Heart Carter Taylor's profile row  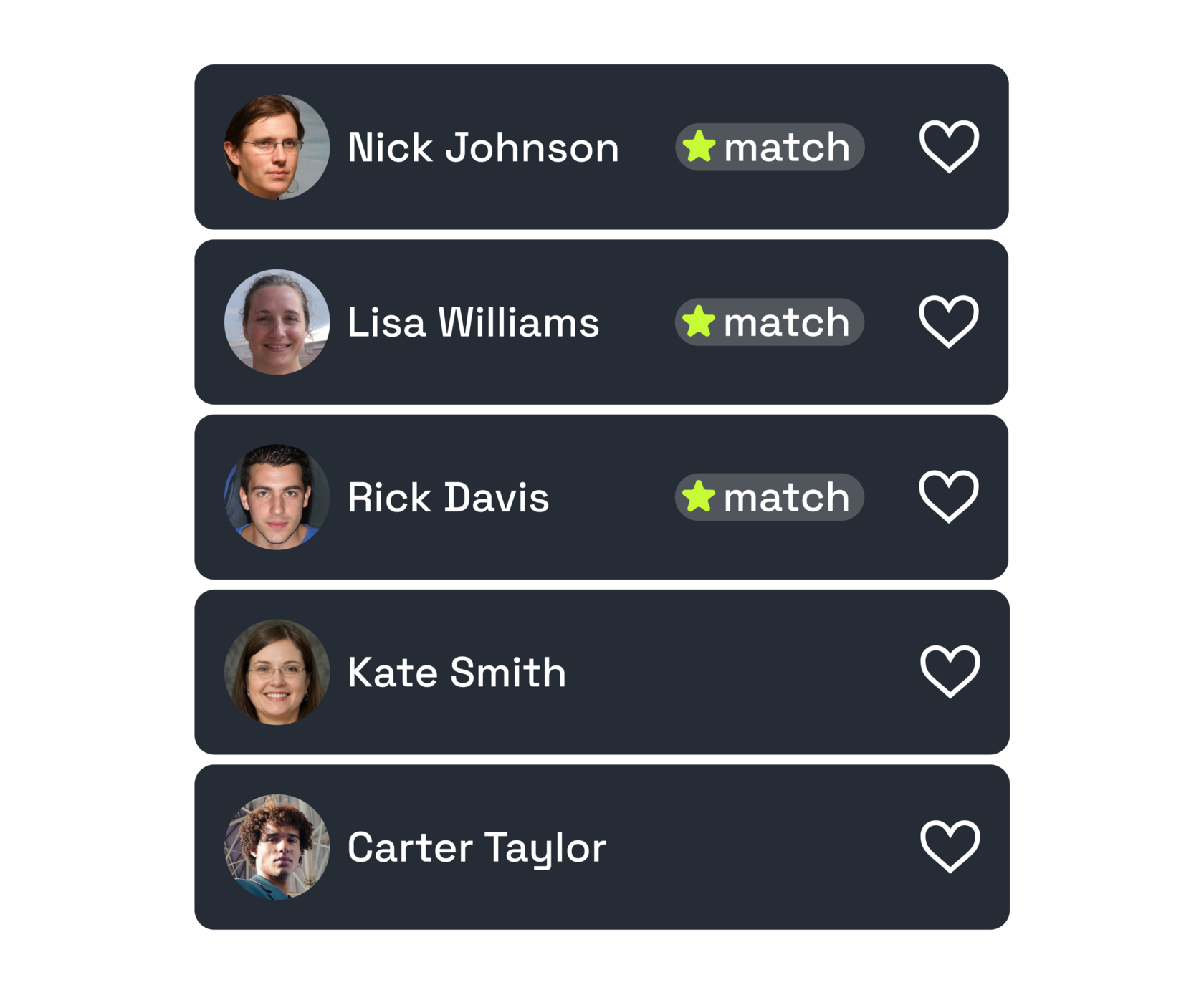950,846
